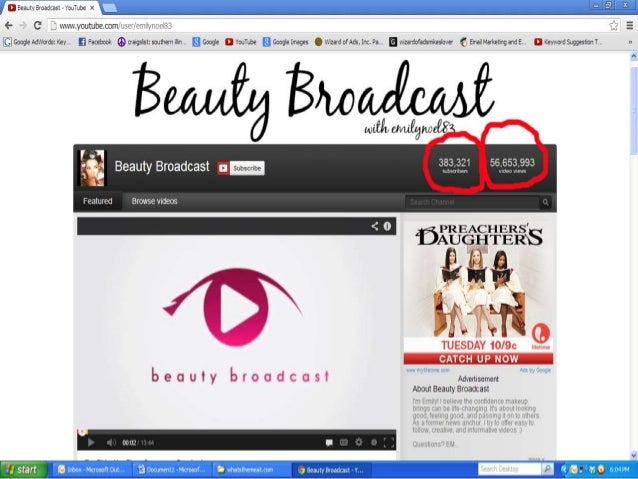Open the wizardofadsmikeslover bookmark
The height and width of the screenshot is (479, 638).
tap(421, 42)
